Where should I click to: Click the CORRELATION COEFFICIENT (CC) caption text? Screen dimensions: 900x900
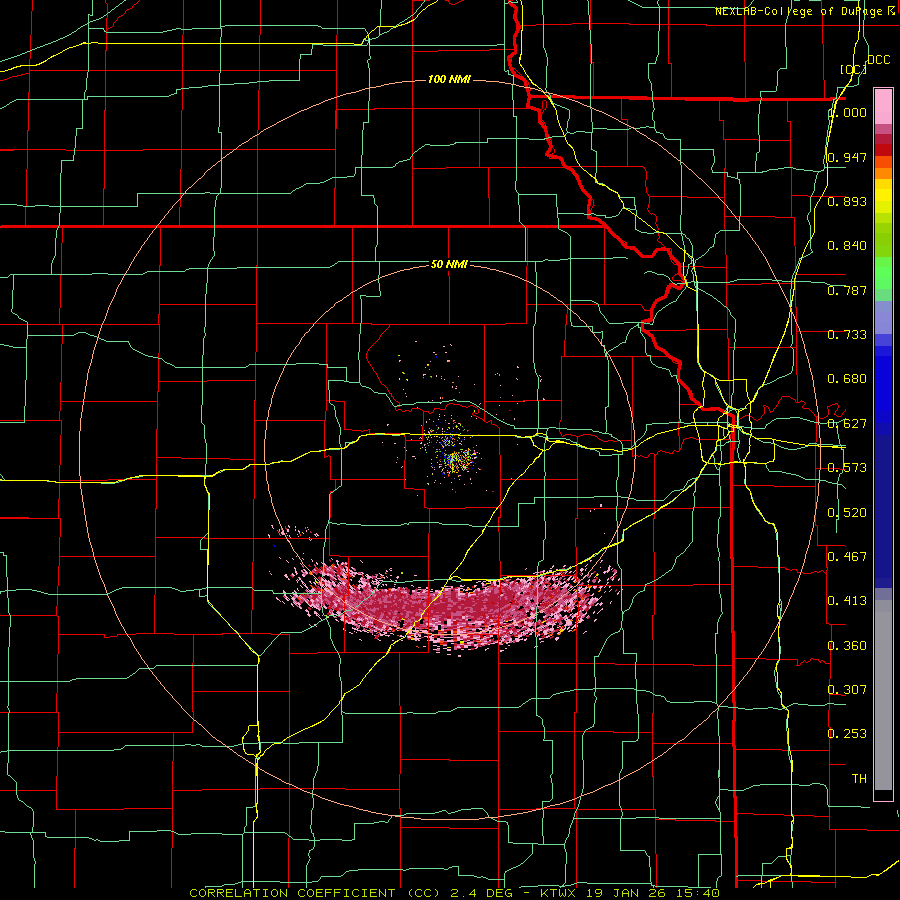[x=315, y=893]
